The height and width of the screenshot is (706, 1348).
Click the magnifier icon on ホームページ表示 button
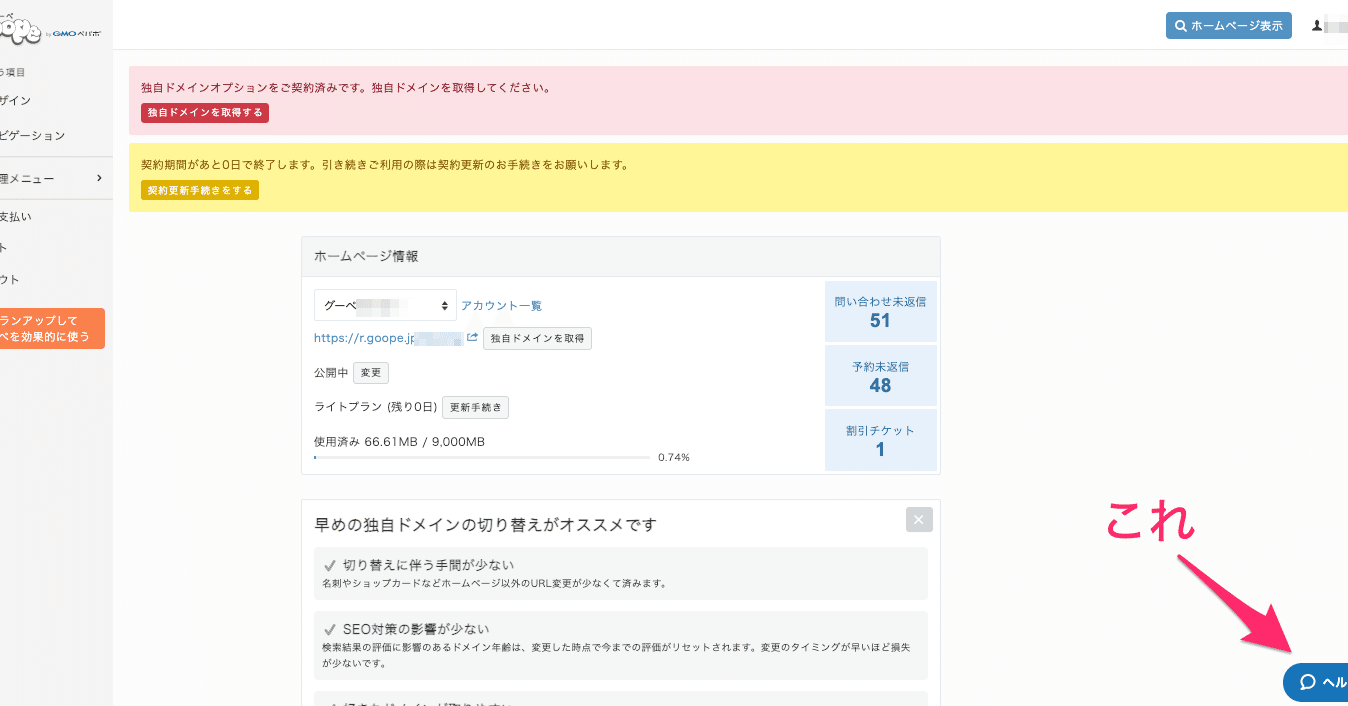coord(1181,25)
